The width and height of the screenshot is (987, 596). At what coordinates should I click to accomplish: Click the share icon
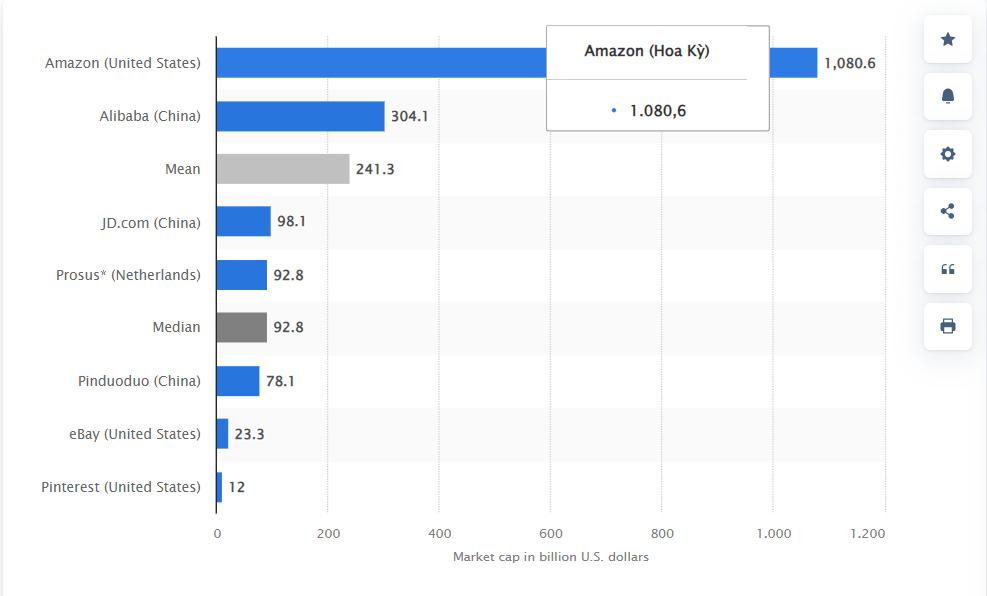947,211
